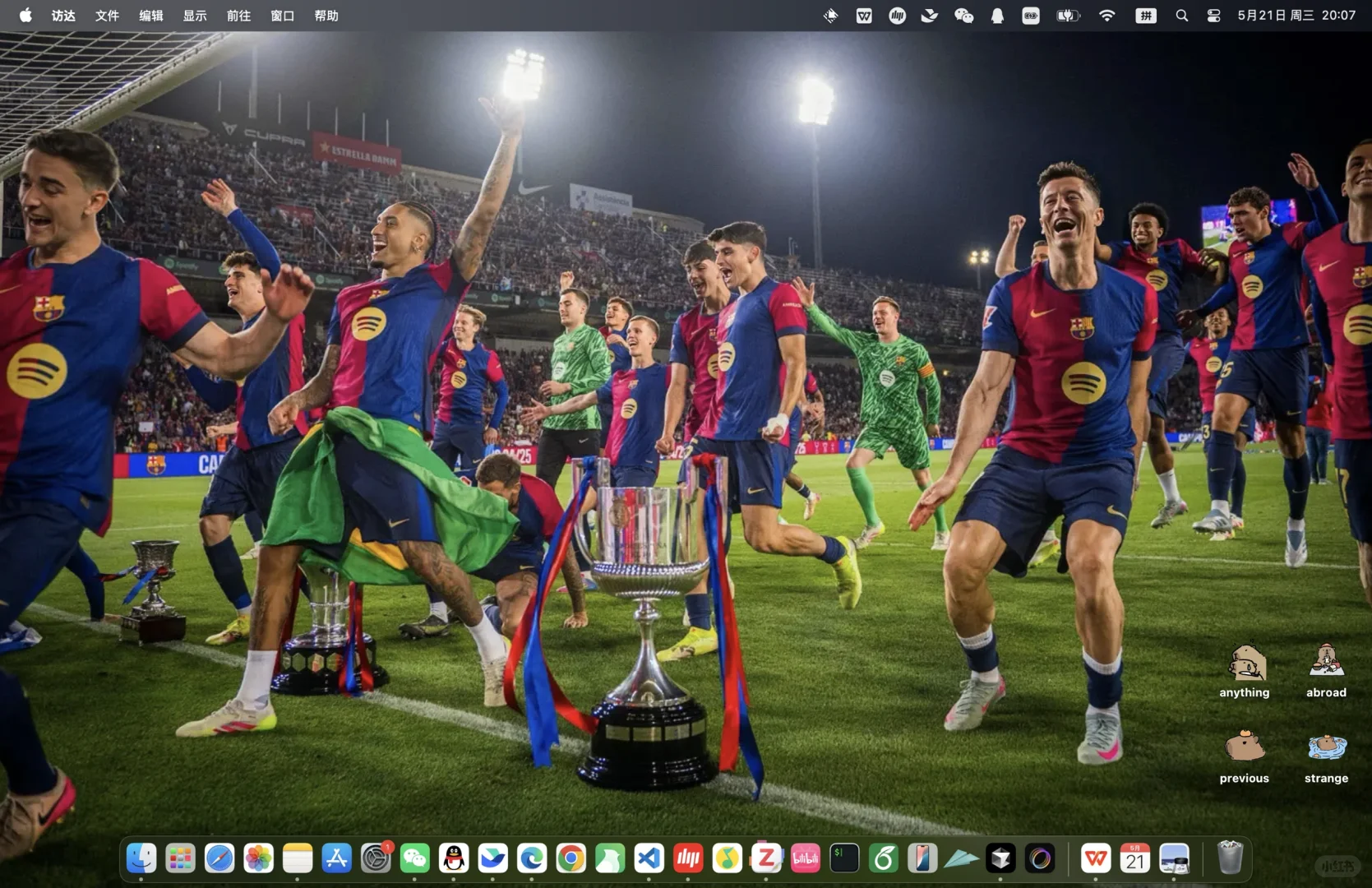Open WPS Office in the Dock

coord(1096,858)
